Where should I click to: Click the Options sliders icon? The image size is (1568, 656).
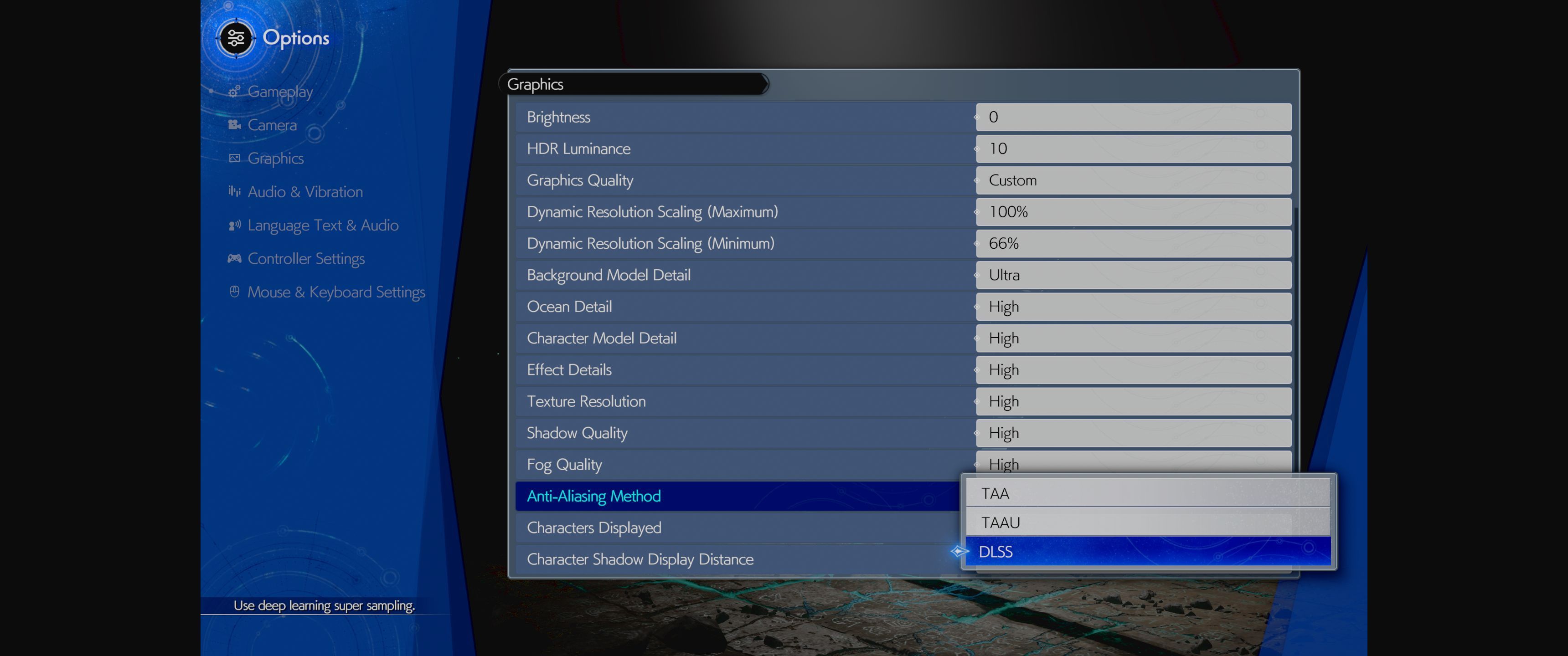pyautogui.click(x=236, y=38)
